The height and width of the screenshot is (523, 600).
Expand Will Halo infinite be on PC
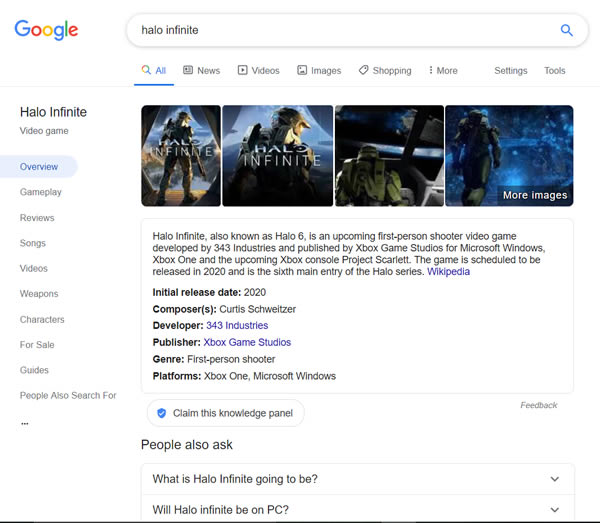pyautogui.click(x=358, y=510)
